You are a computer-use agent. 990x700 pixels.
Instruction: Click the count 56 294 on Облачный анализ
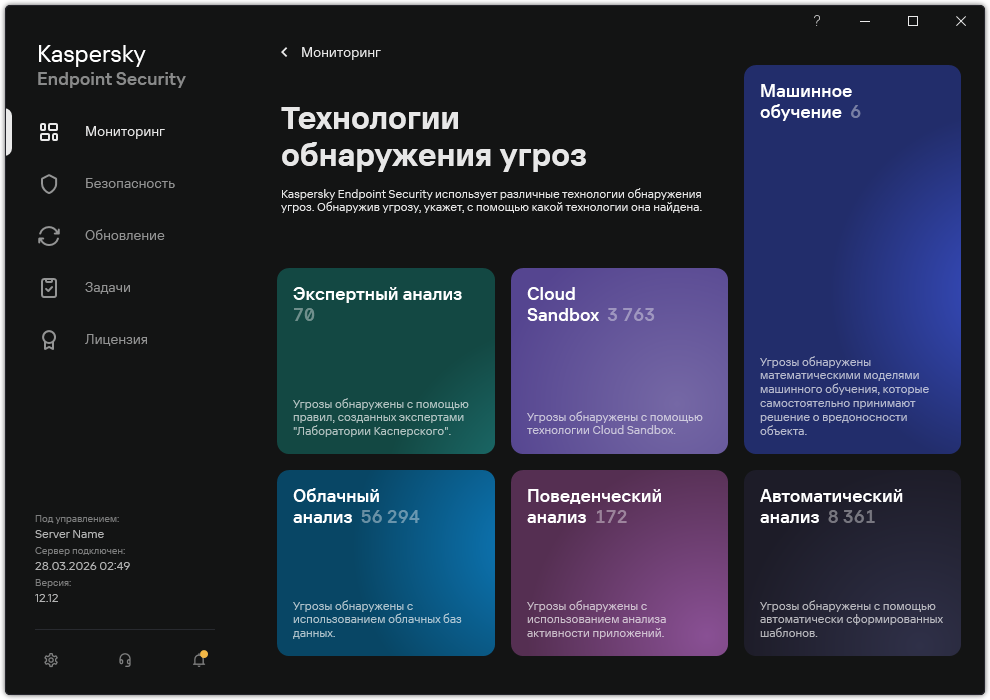pos(390,517)
